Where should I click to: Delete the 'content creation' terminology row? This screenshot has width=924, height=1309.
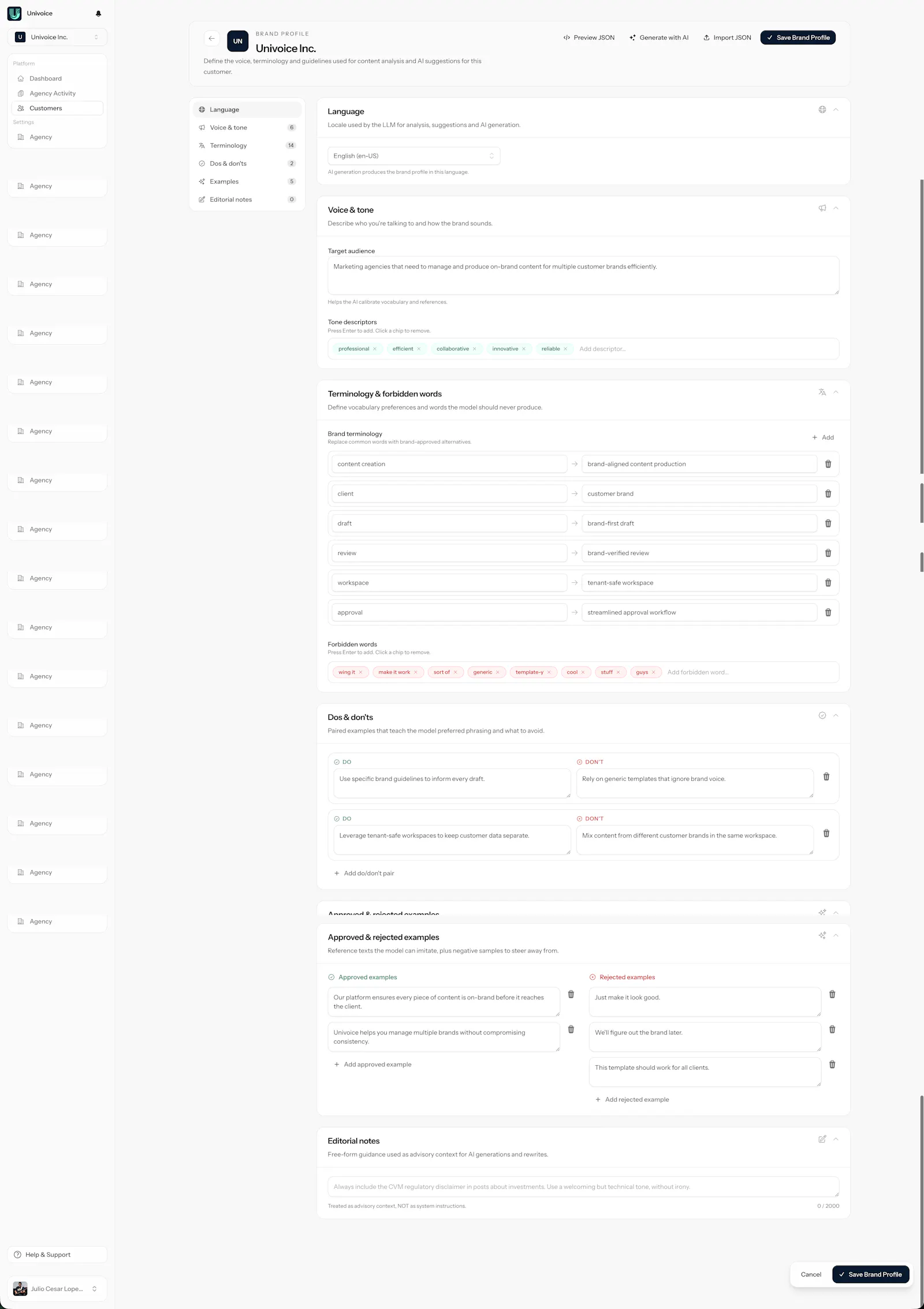tap(828, 464)
